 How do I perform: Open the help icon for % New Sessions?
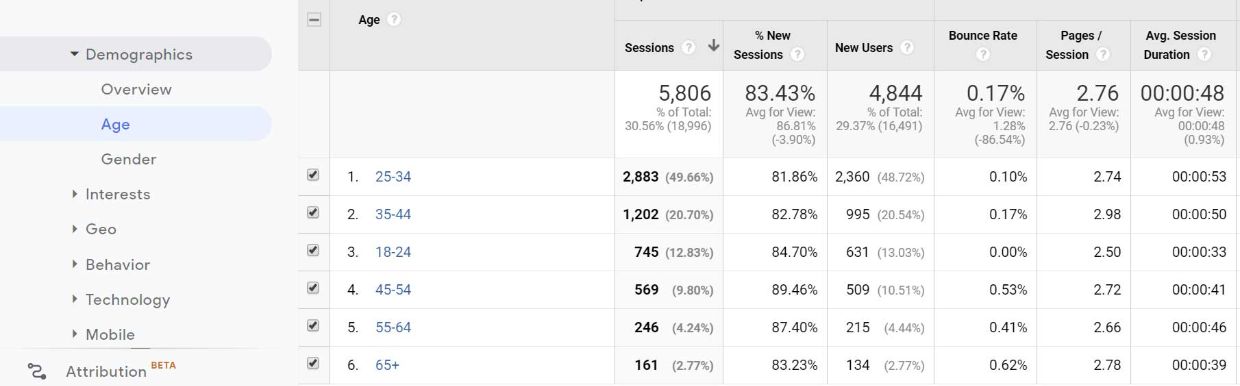797,55
